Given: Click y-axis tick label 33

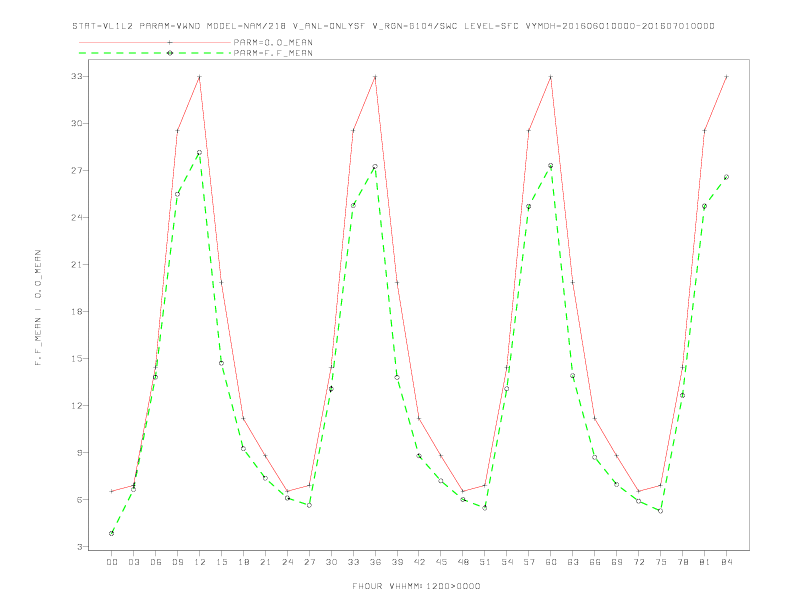Looking at the screenshot, I should coord(77,77).
